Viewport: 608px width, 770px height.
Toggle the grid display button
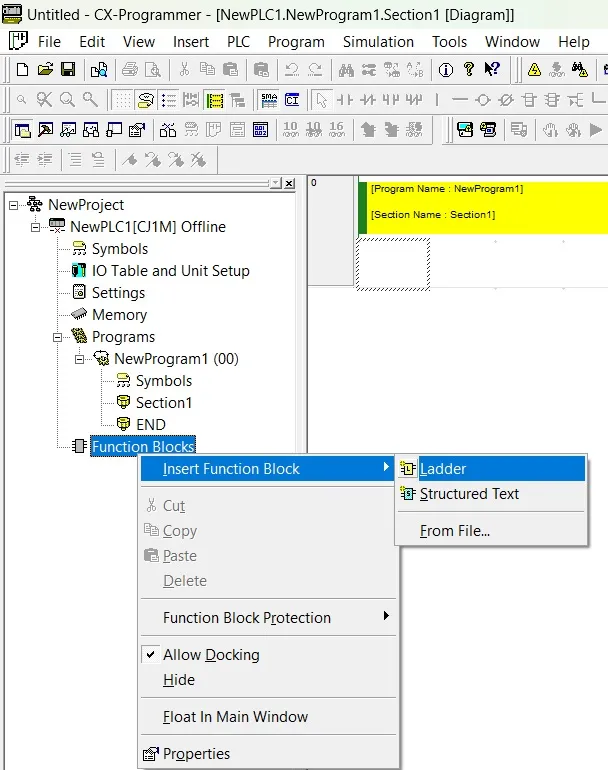click(x=123, y=100)
